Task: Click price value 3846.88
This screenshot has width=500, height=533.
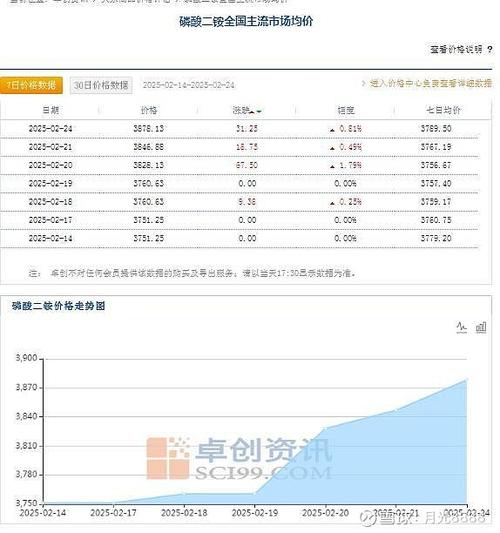Action: (x=149, y=147)
